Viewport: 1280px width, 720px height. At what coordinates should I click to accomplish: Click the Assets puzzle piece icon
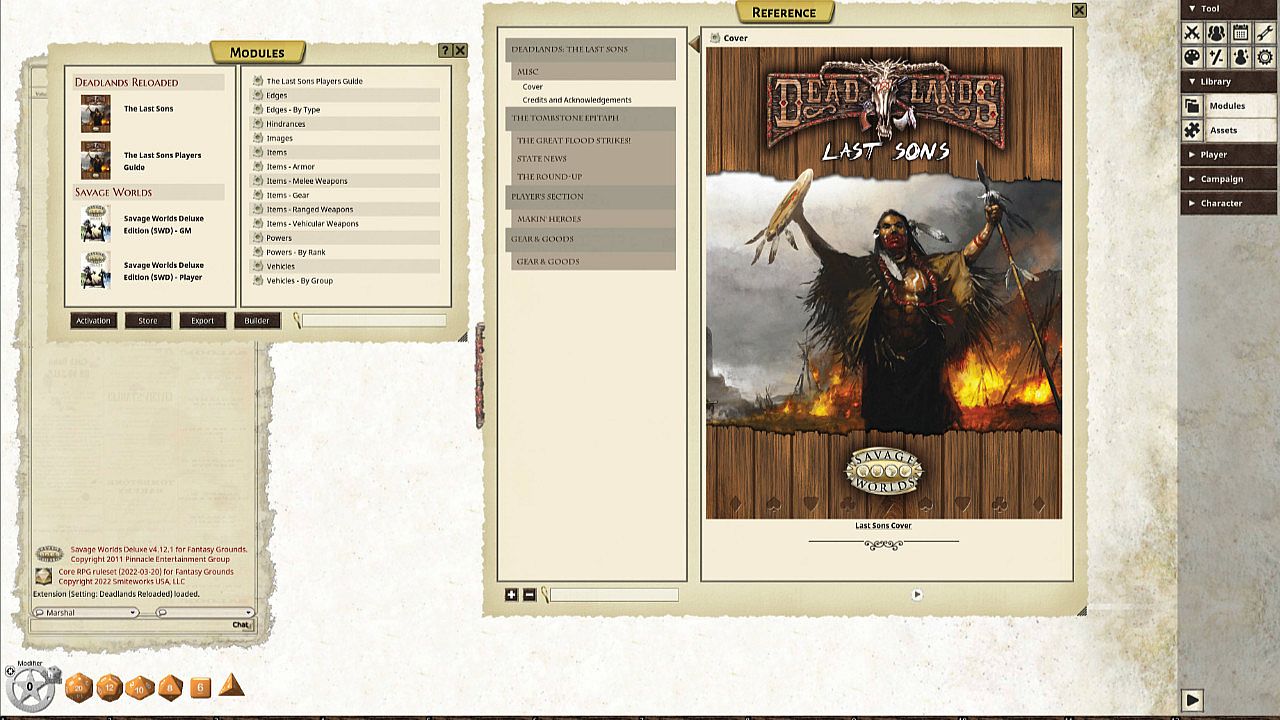point(1192,130)
